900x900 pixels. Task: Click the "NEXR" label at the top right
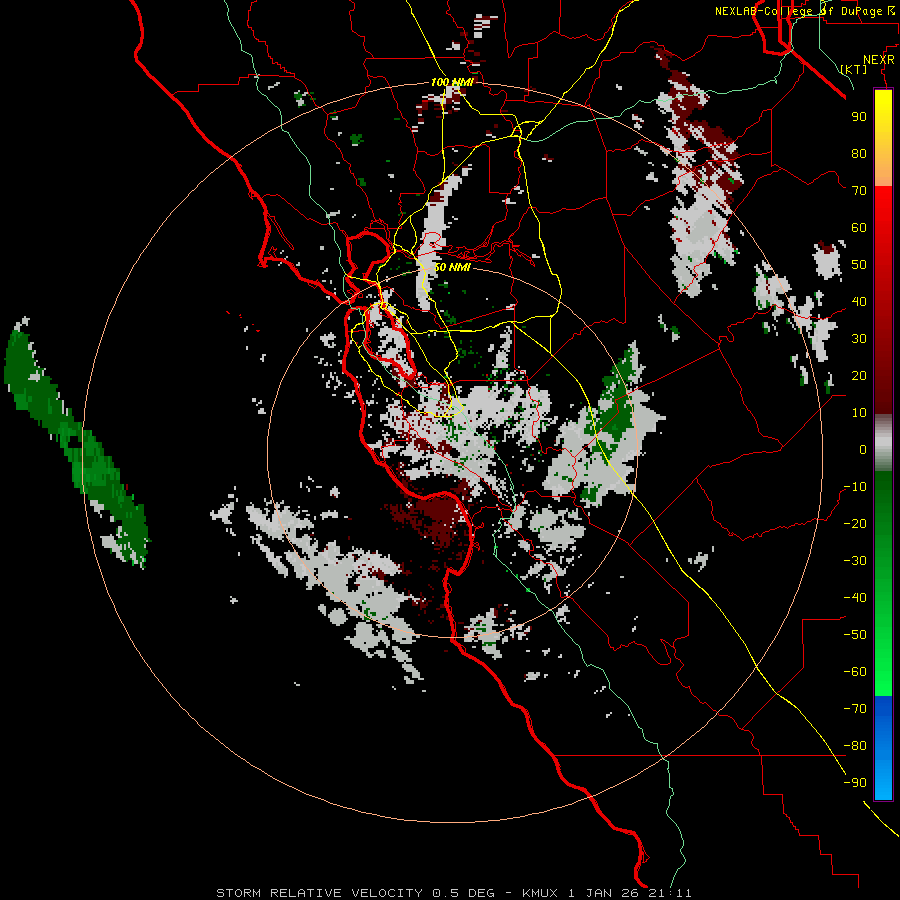tap(879, 60)
